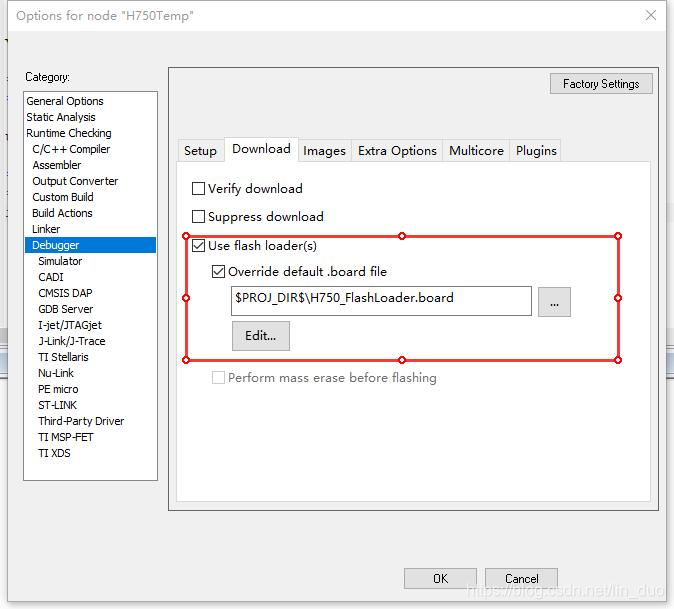
Task: Select PE micro category
Action: (90, 389)
